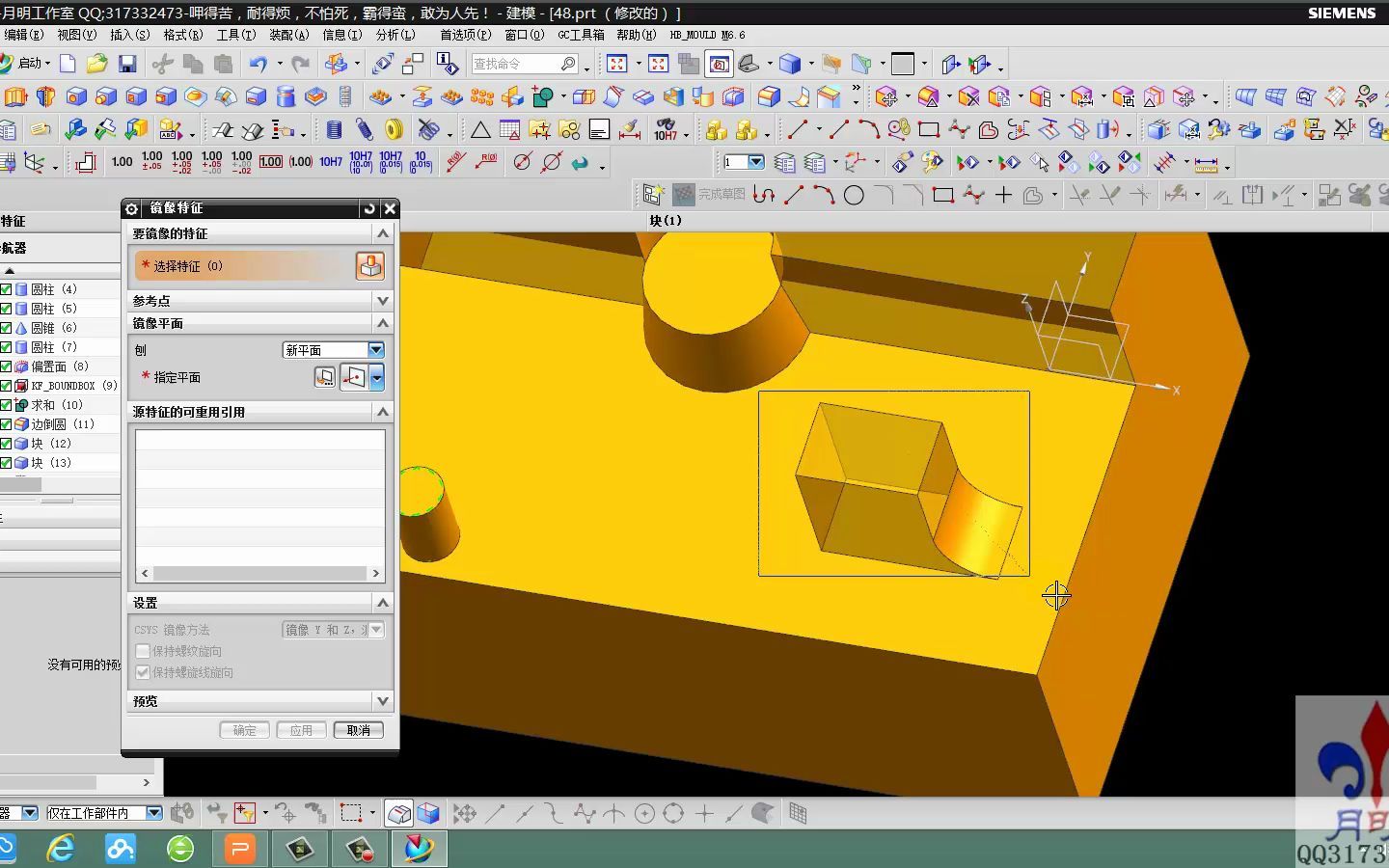Choose the triangle tool icon
Image resolution: width=1389 pixels, height=868 pixels.
point(479,129)
